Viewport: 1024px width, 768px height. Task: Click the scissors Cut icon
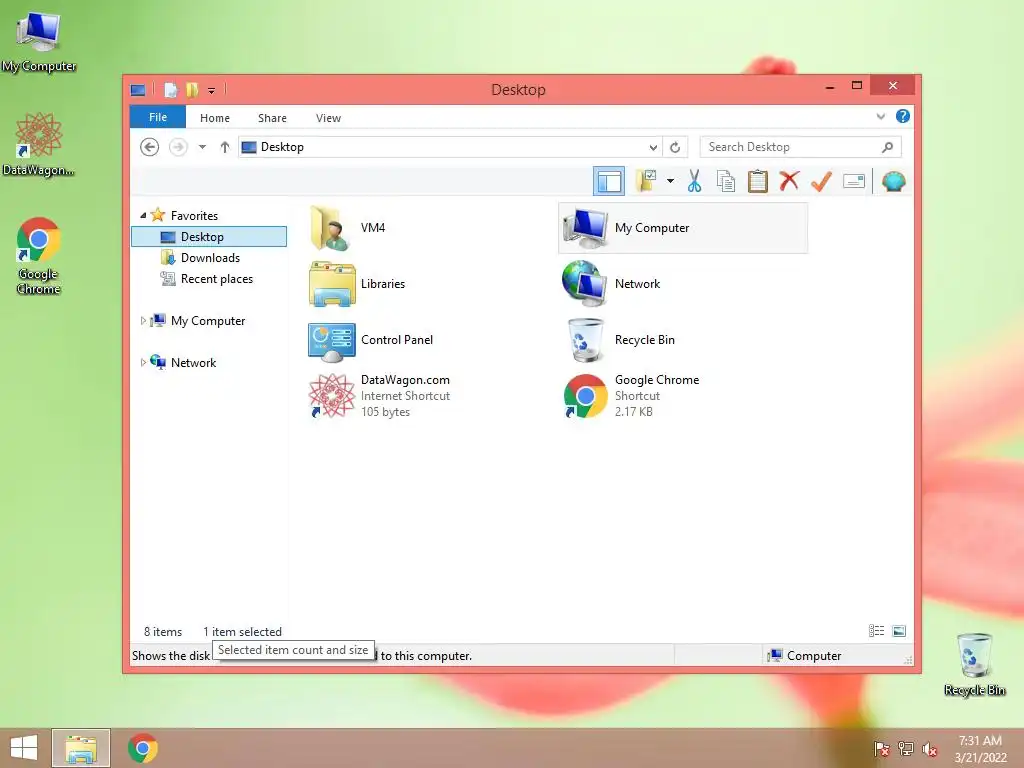pyautogui.click(x=694, y=181)
